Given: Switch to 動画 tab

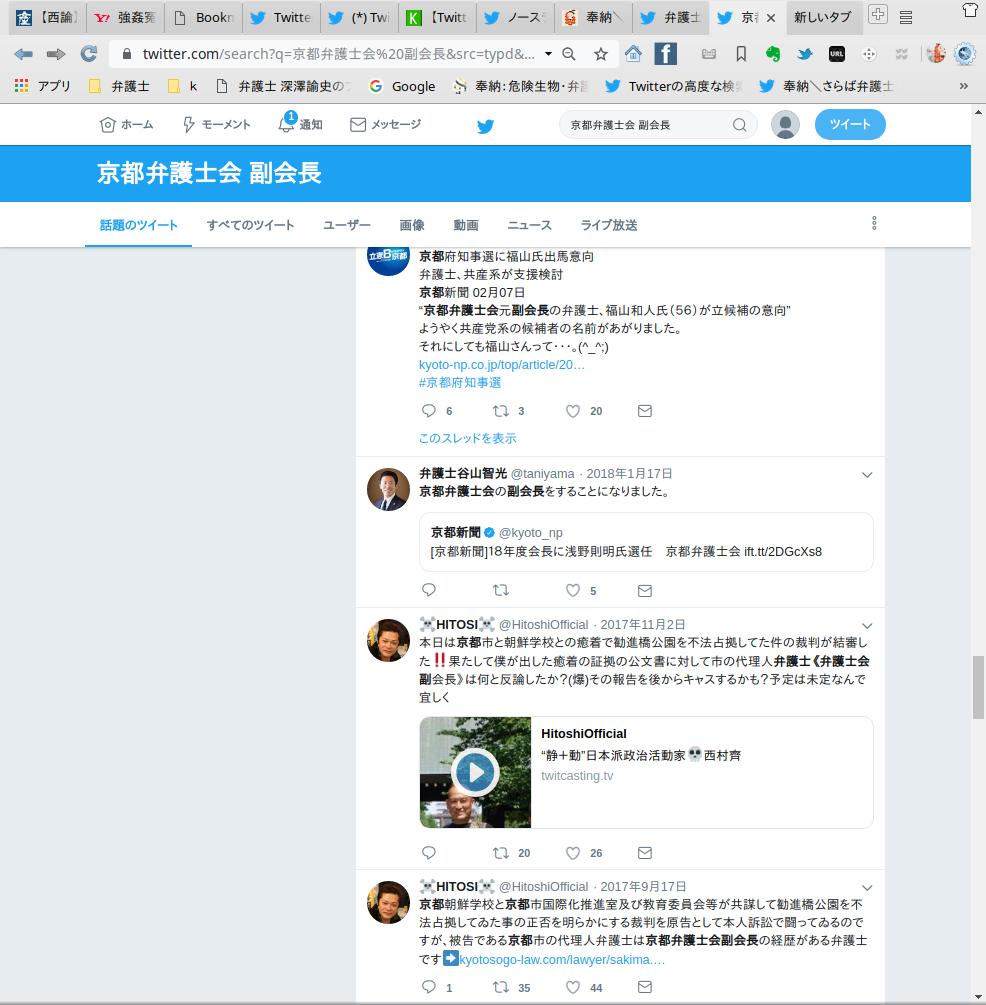Looking at the screenshot, I should pos(466,225).
